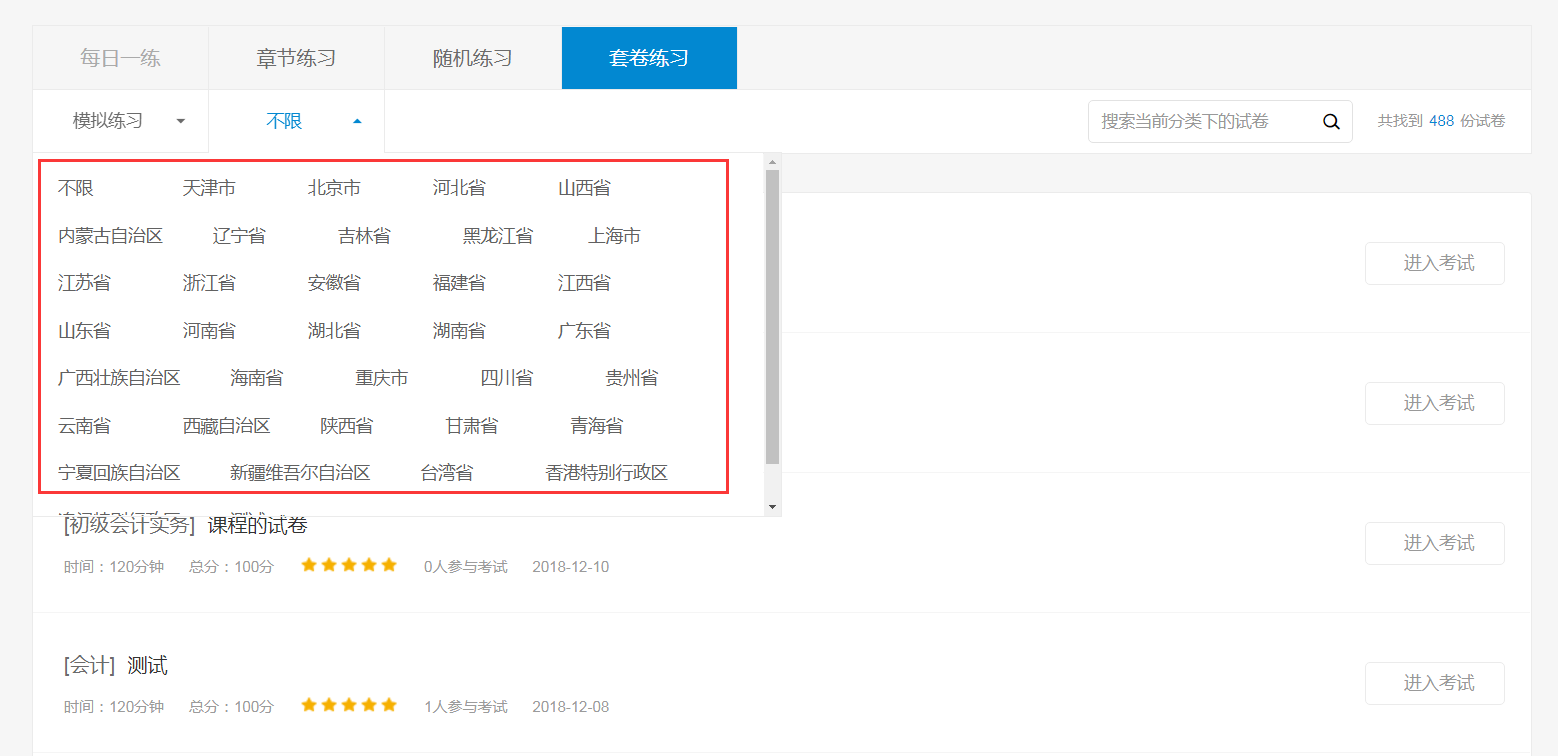This screenshot has height=756, width=1558.
Task: Open the 随机练习 tab
Action: pyautogui.click(x=472, y=58)
